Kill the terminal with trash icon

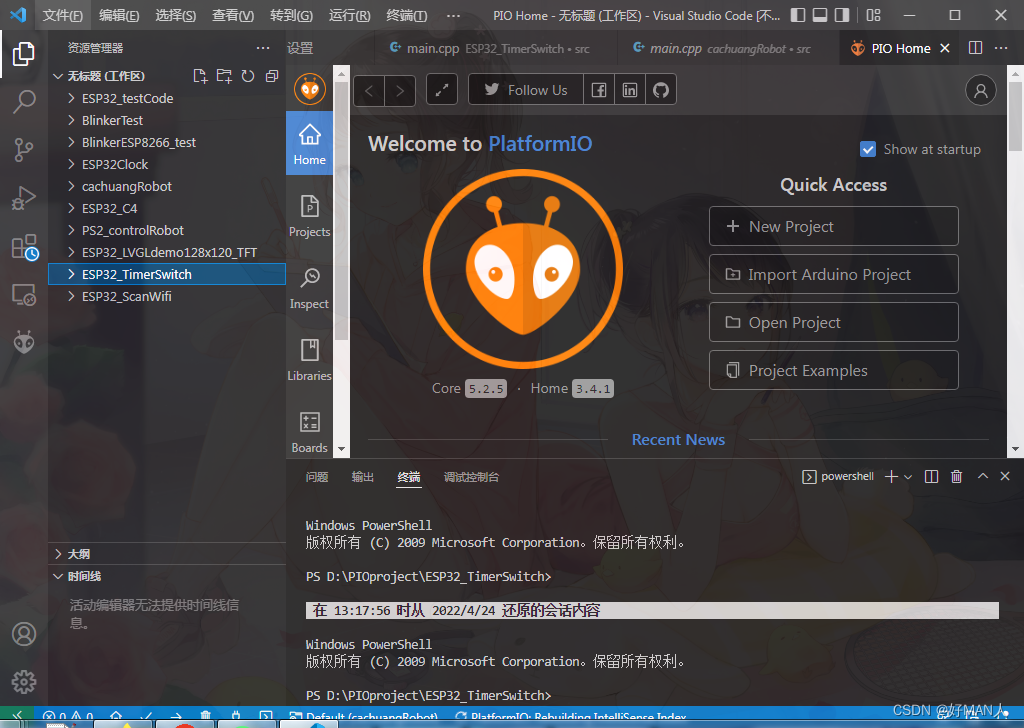pyautogui.click(x=956, y=477)
